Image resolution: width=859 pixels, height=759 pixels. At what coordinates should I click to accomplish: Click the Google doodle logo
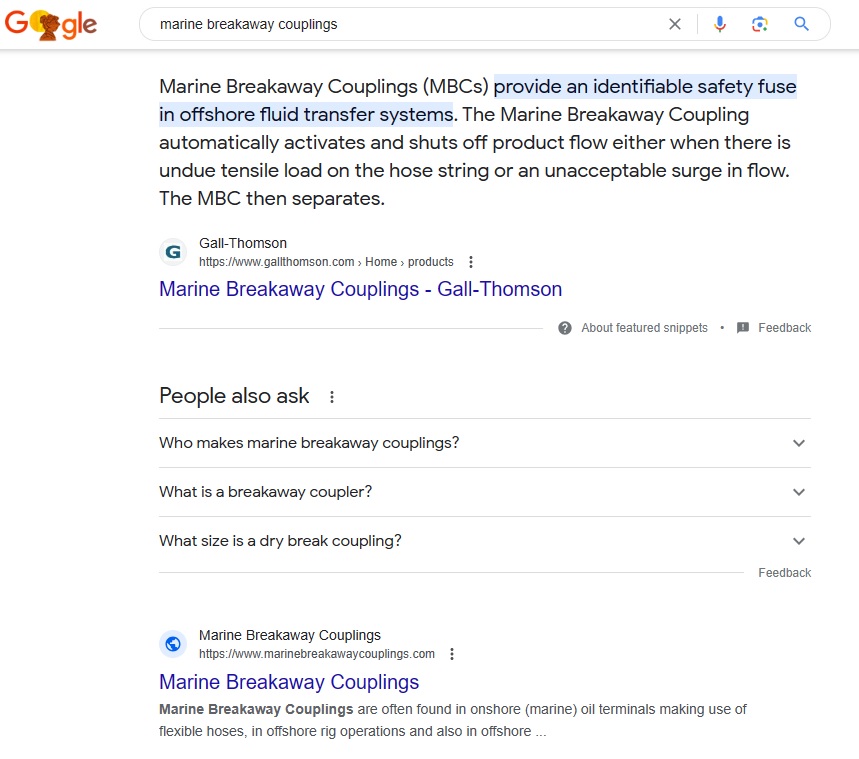coord(51,24)
